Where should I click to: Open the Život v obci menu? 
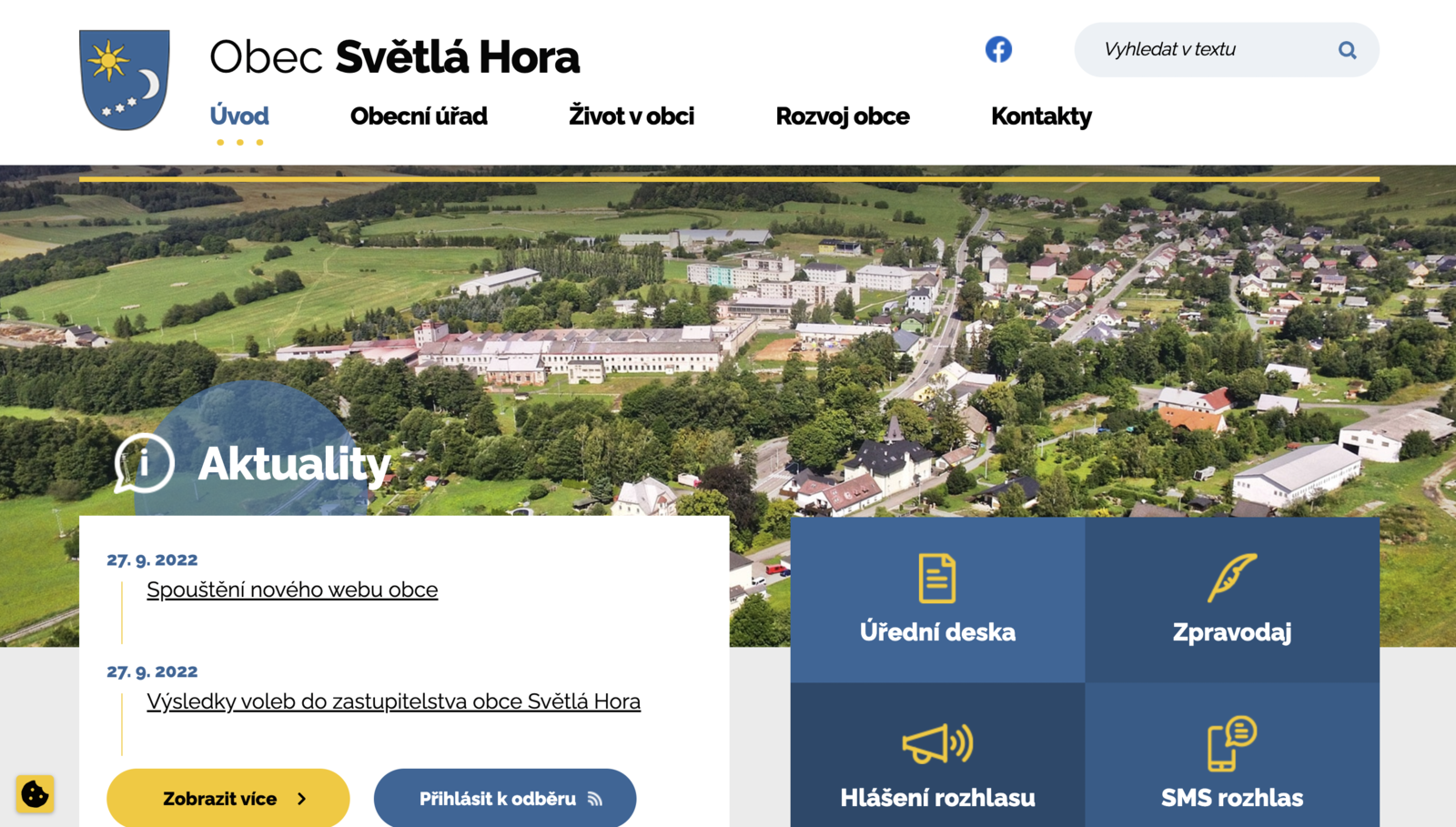pyautogui.click(x=631, y=116)
